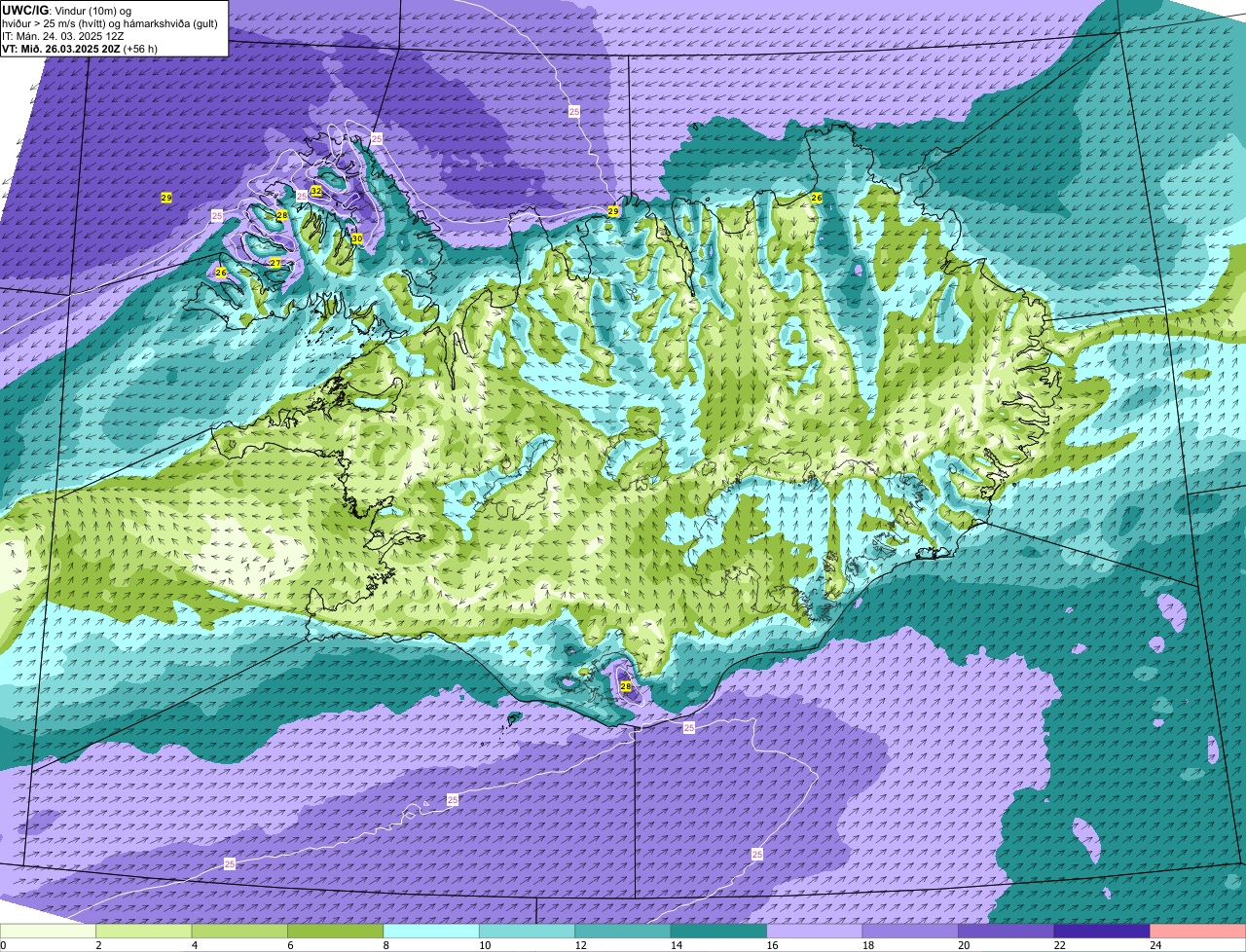Screen dimensions: 1246x952
Task: Click the 4–6 m/s legend color segment
Action: (239, 931)
